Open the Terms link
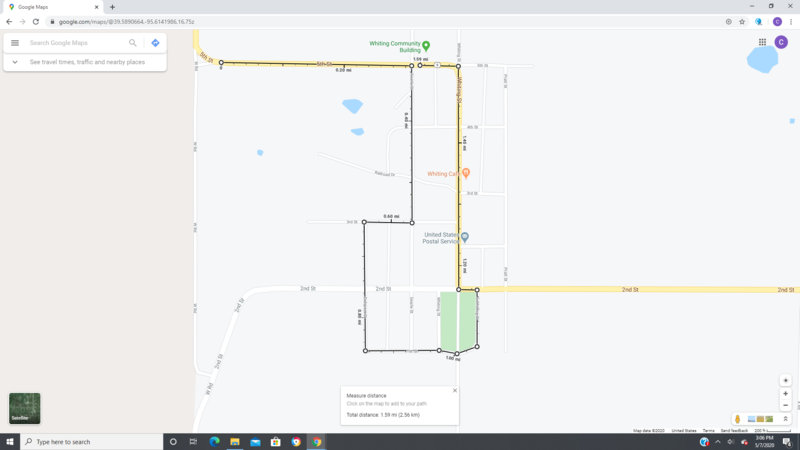The width and height of the screenshot is (800, 450). [x=709, y=431]
